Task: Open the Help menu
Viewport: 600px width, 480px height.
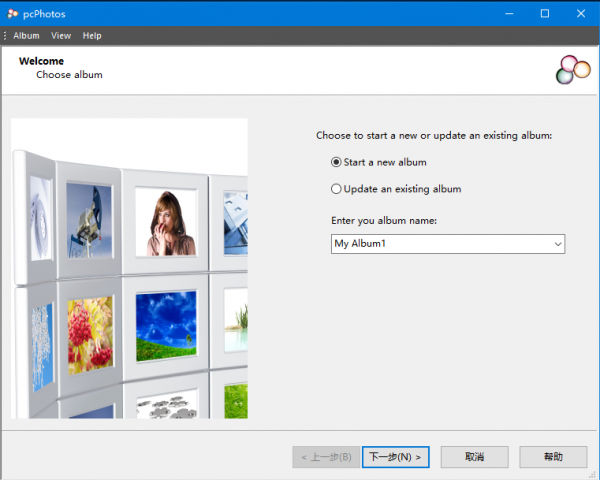Action: coord(92,36)
